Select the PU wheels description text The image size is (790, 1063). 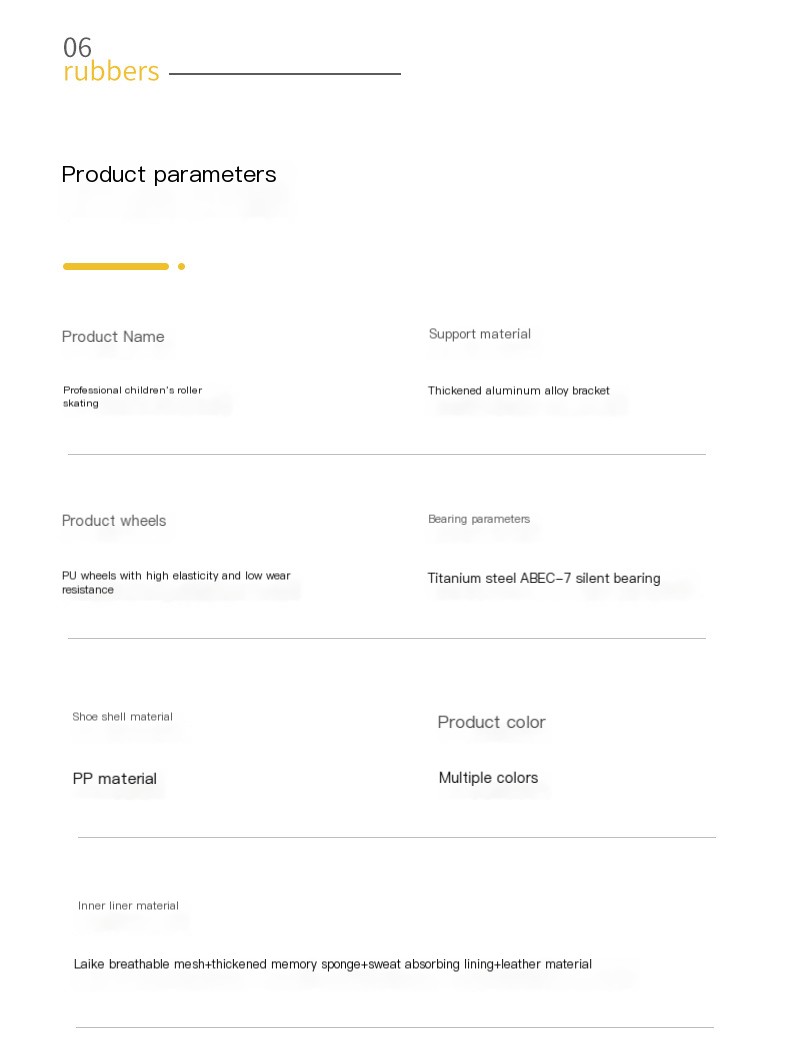click(176, 582)
